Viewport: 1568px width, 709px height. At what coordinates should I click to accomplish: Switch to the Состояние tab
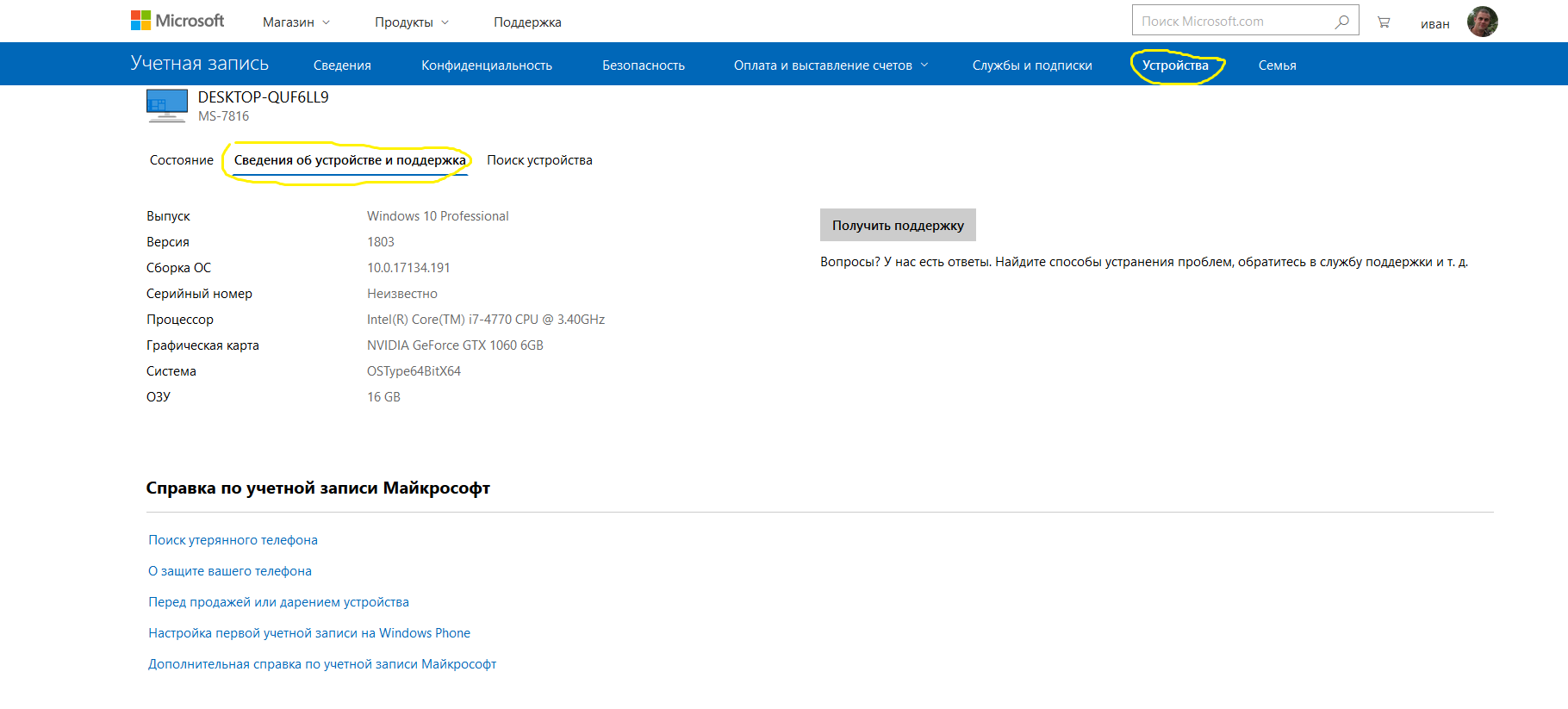182,160
